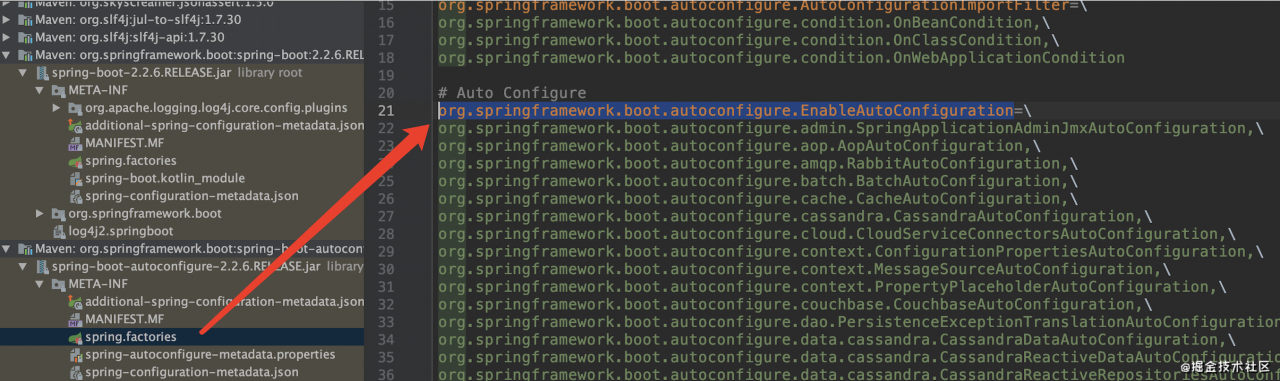1280x381 pixels.
Task: Click spring.factories leaf icon in spring-boot-2.2.6 jar
Action: pyautogui.click(x=75, y=160)
